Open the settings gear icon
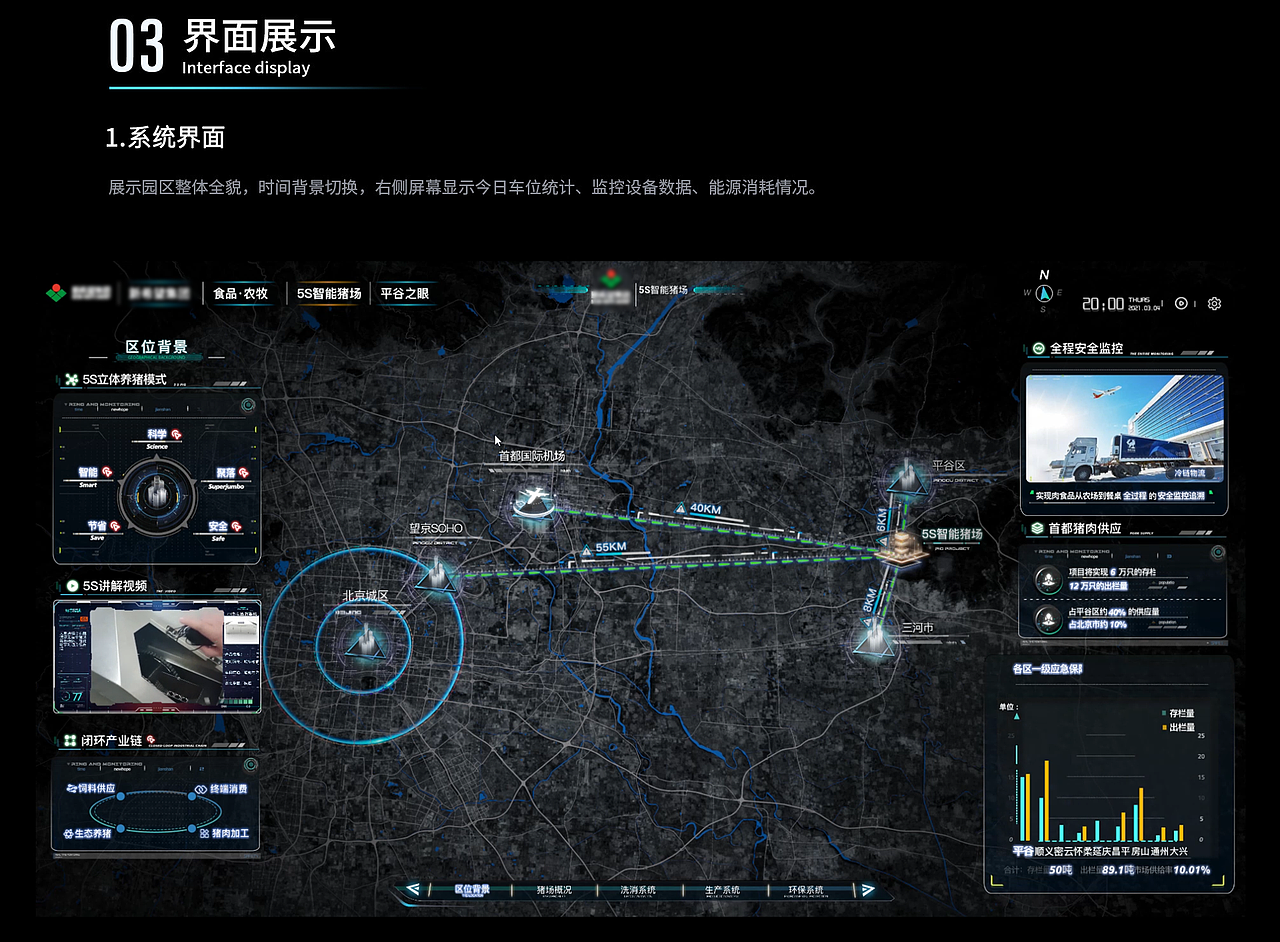 1214,304
